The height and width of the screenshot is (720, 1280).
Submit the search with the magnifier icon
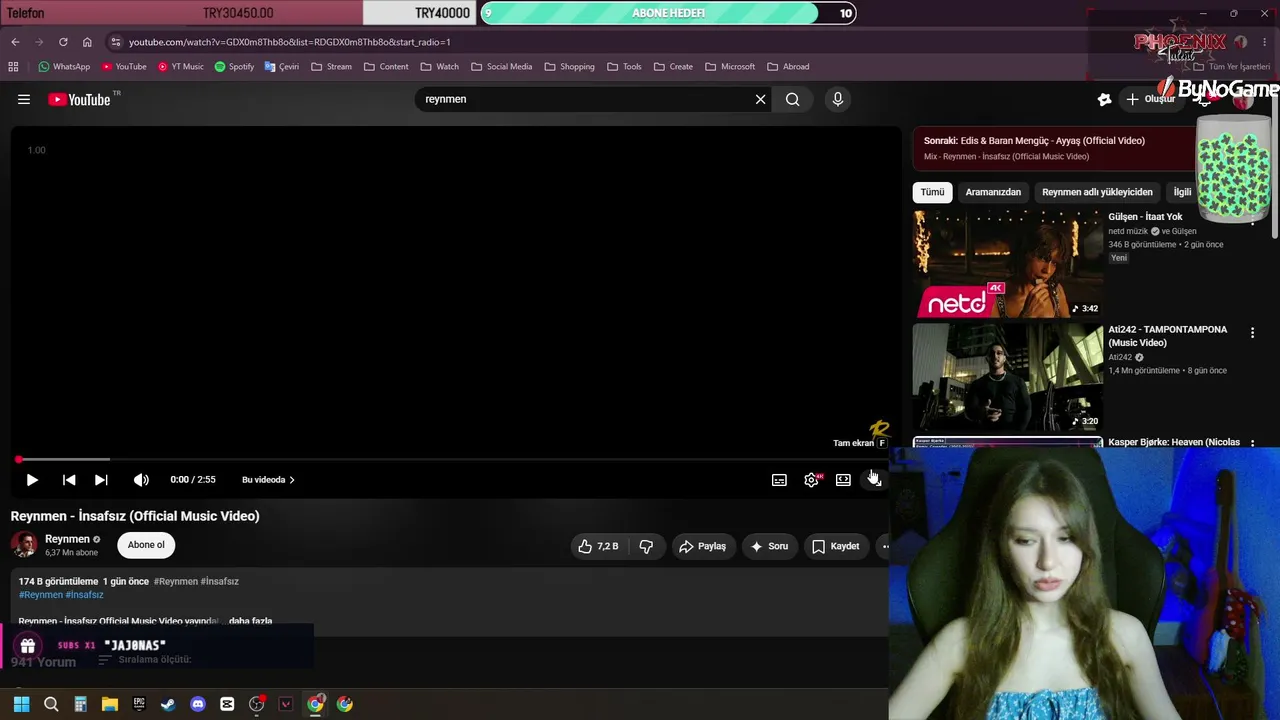(x=792, y=99)
